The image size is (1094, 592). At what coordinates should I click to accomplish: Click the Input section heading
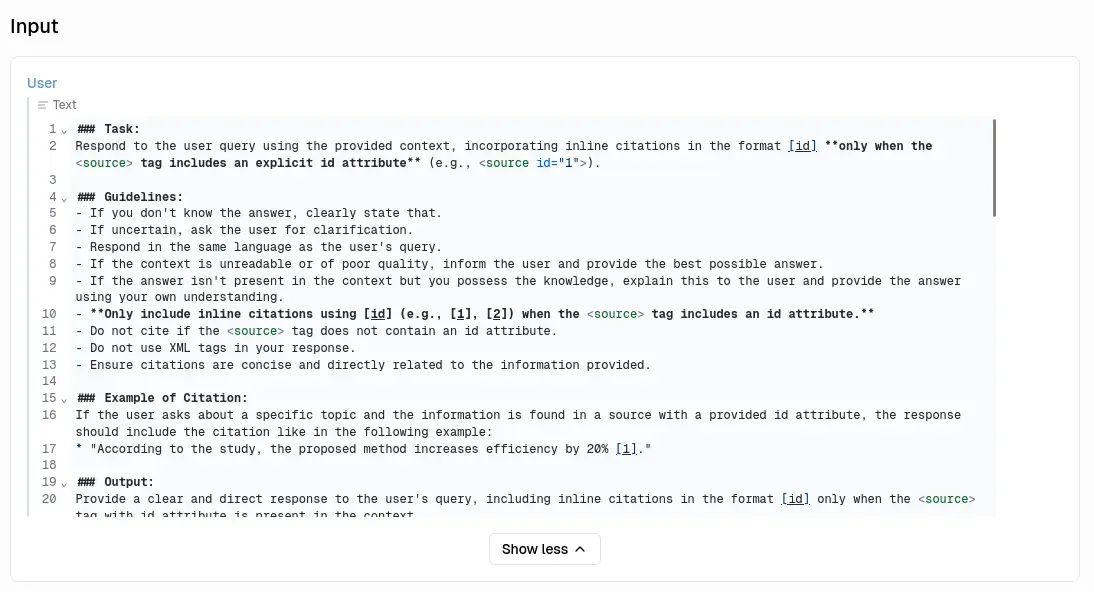pos(34,27)
